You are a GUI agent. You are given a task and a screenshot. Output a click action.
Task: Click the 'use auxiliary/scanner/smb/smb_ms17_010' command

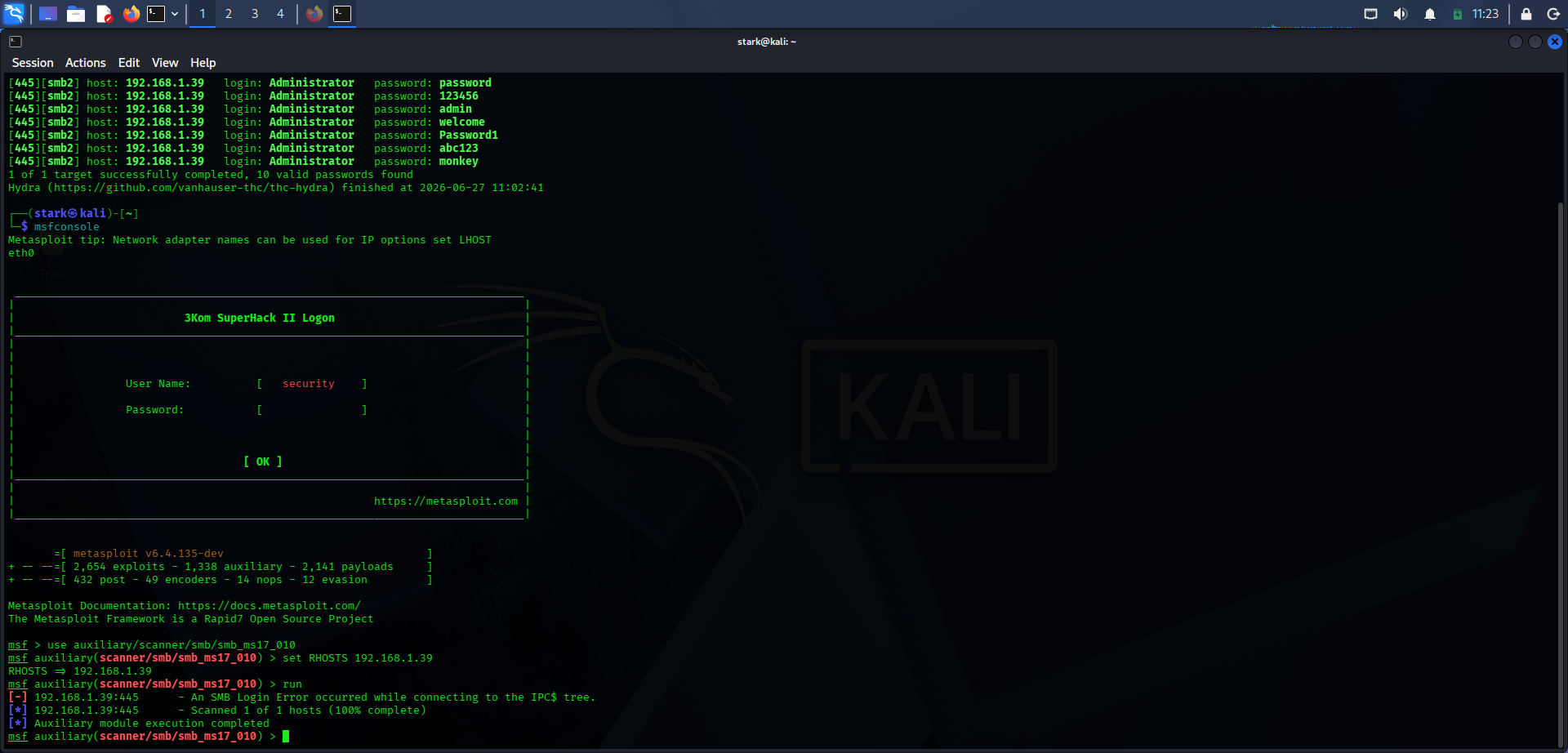171,645
